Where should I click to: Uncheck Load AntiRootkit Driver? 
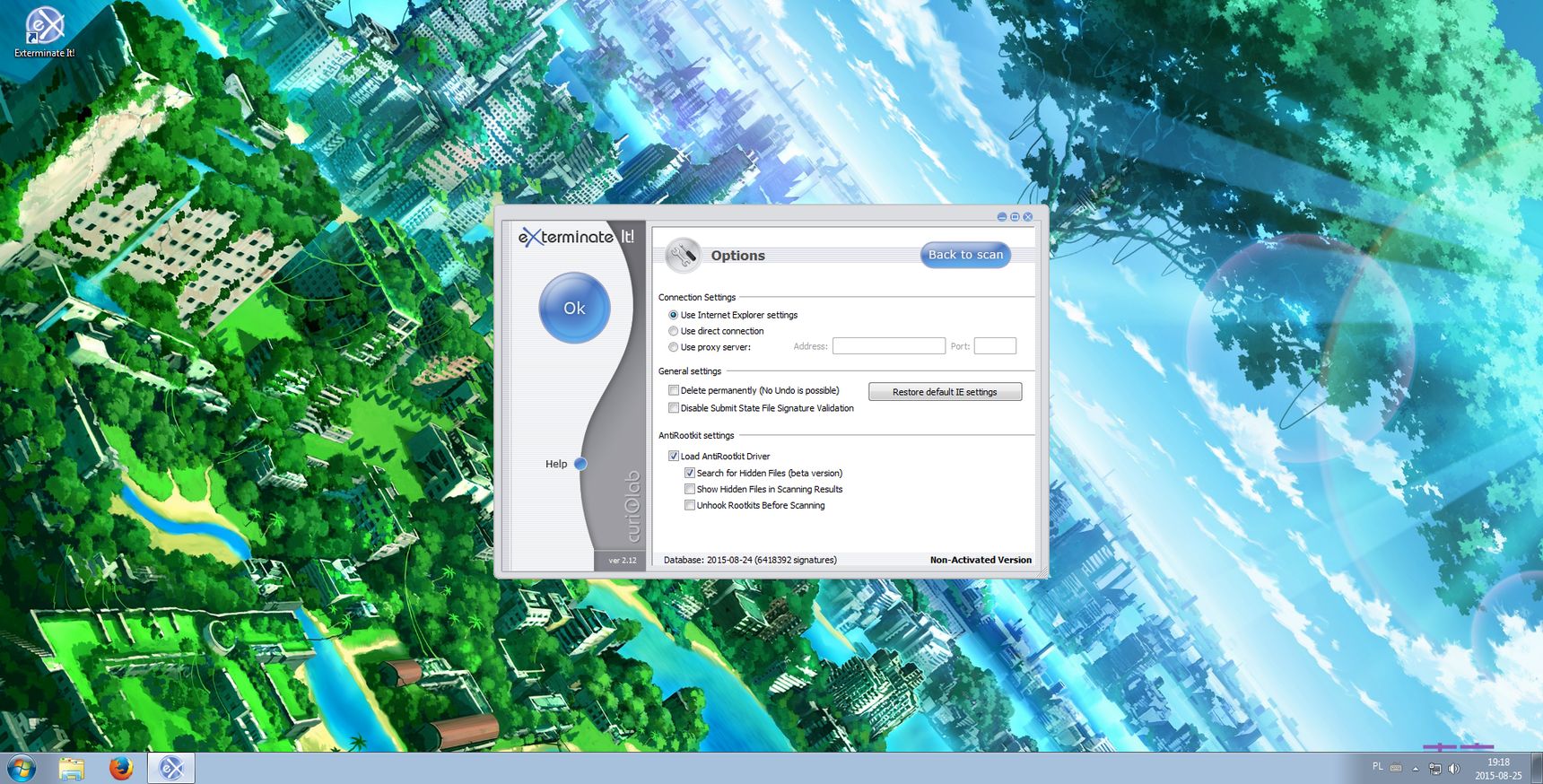[674, 456]
